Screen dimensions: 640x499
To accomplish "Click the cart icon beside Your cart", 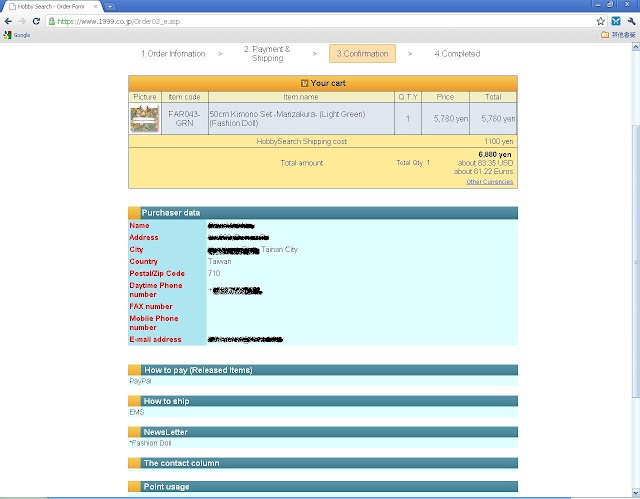I will click(x=304, y=83).
